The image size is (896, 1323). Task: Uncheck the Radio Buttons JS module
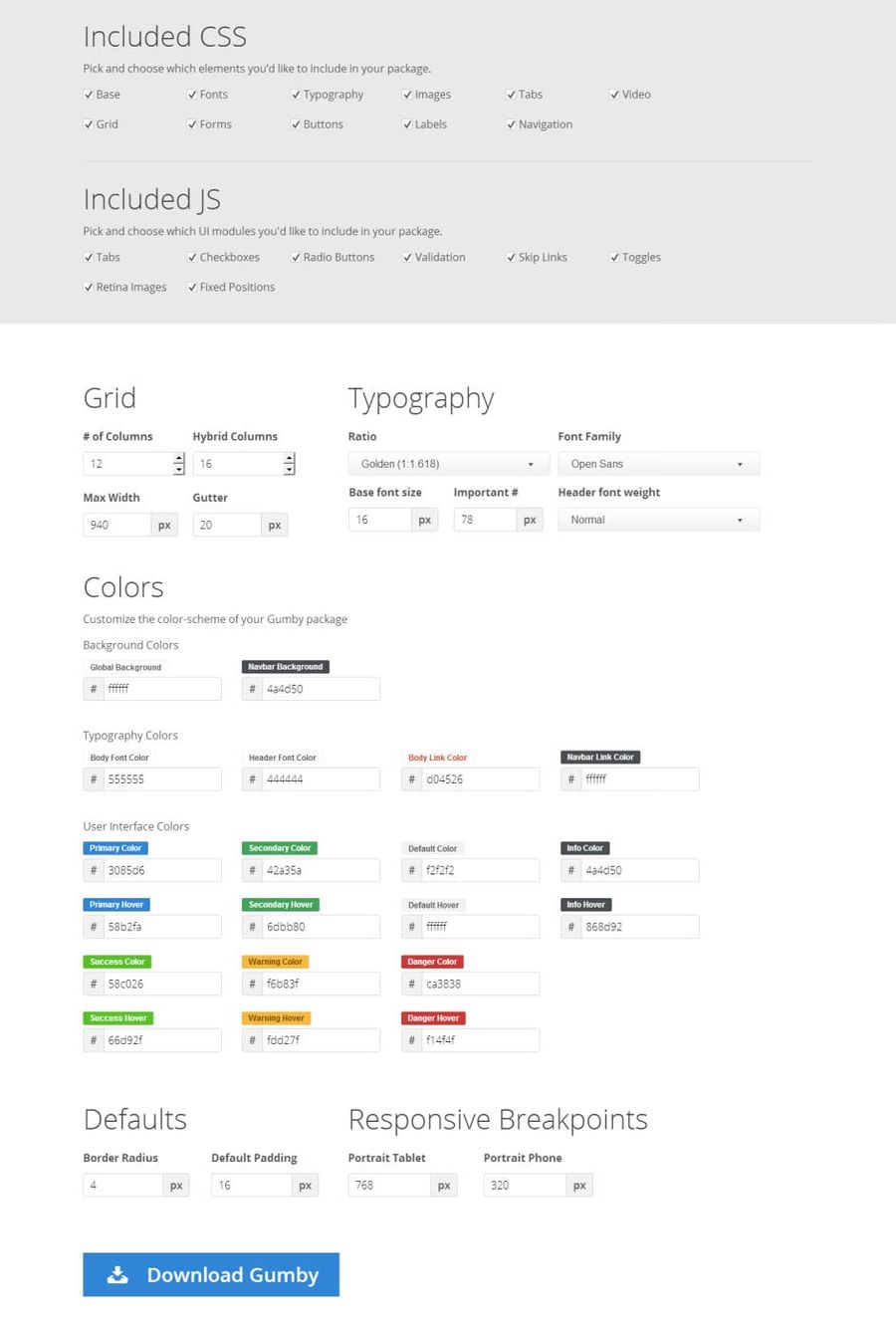296,257
